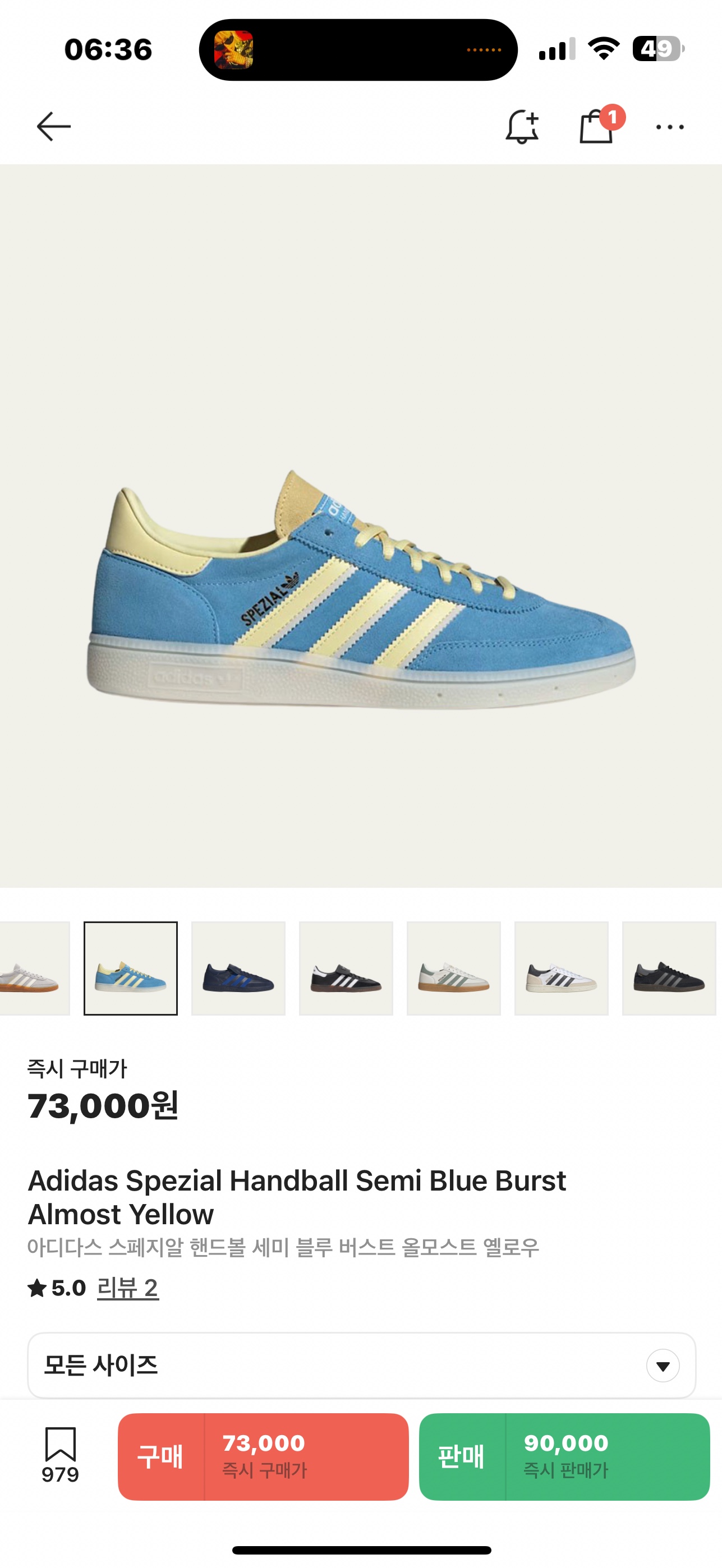
Task: Select the black with white stripes thumbnail
Action: [x=346, y=969]
